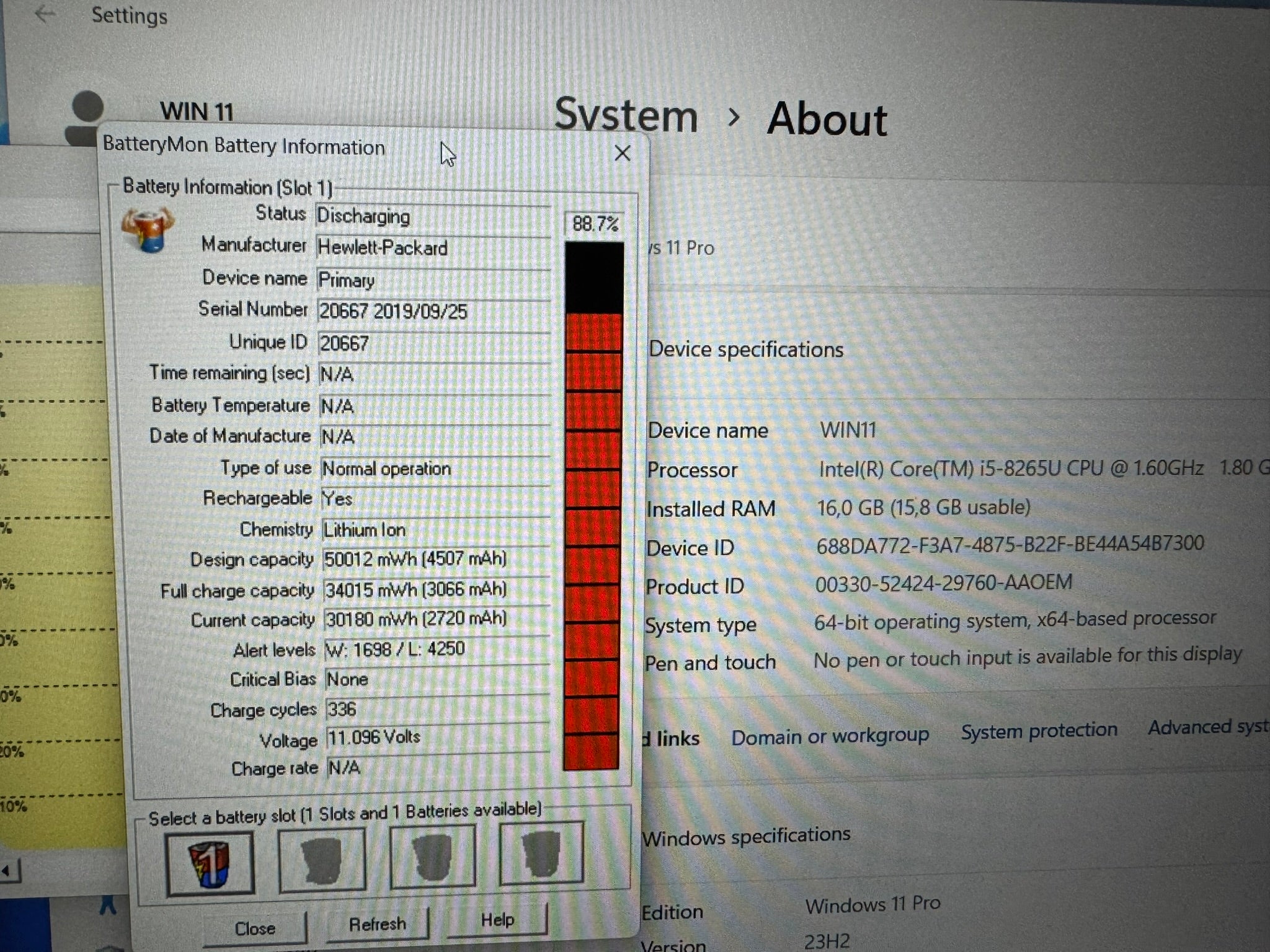Open the WIN 11 user account avatar
The image size is (1270, 952).
86,118
